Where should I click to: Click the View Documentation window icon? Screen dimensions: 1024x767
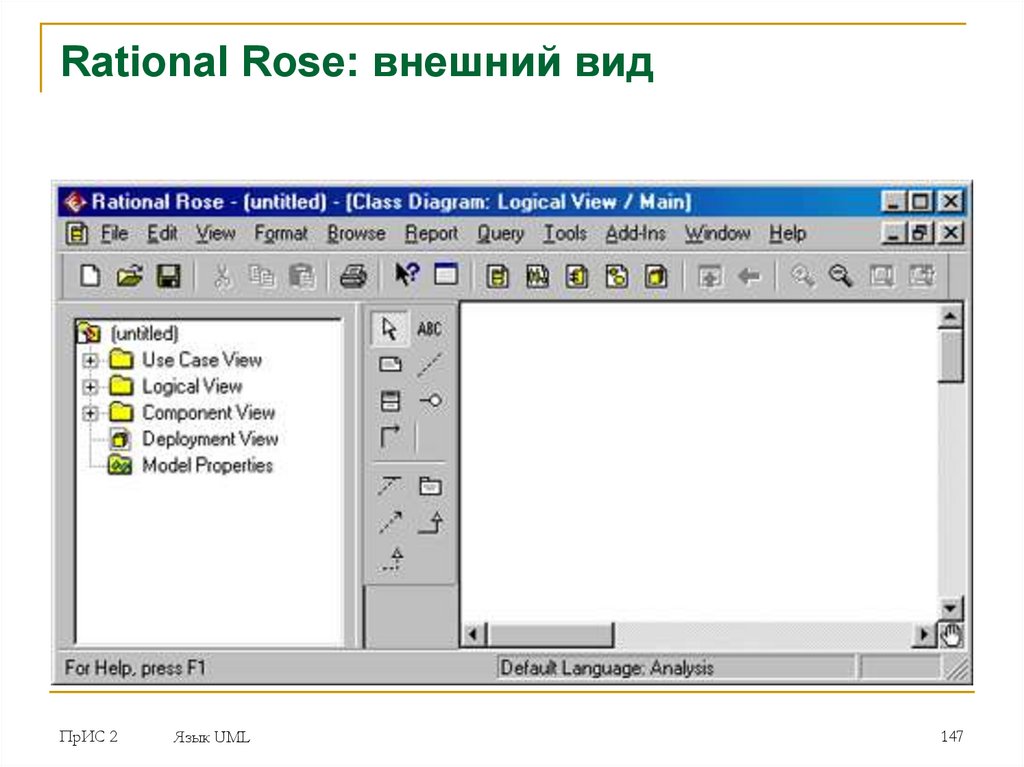[446, 274]
